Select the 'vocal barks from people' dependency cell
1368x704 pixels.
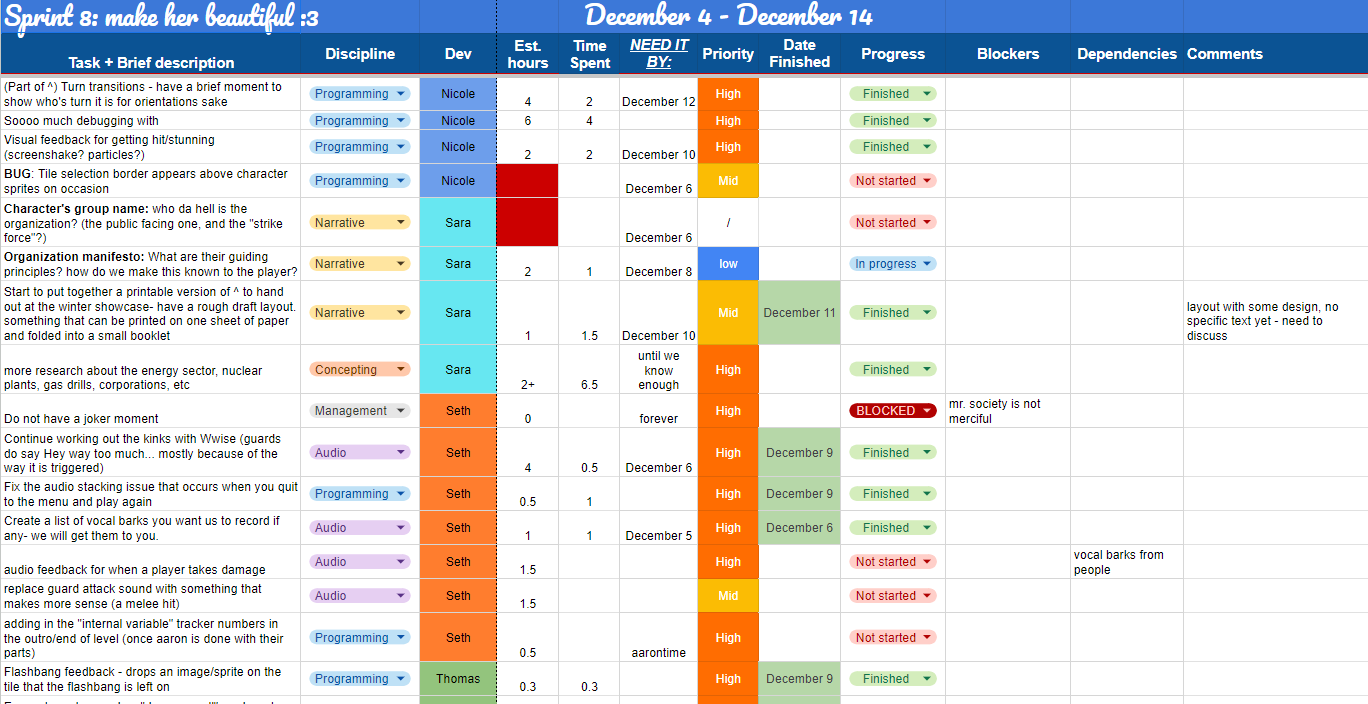pos(1126,562)
